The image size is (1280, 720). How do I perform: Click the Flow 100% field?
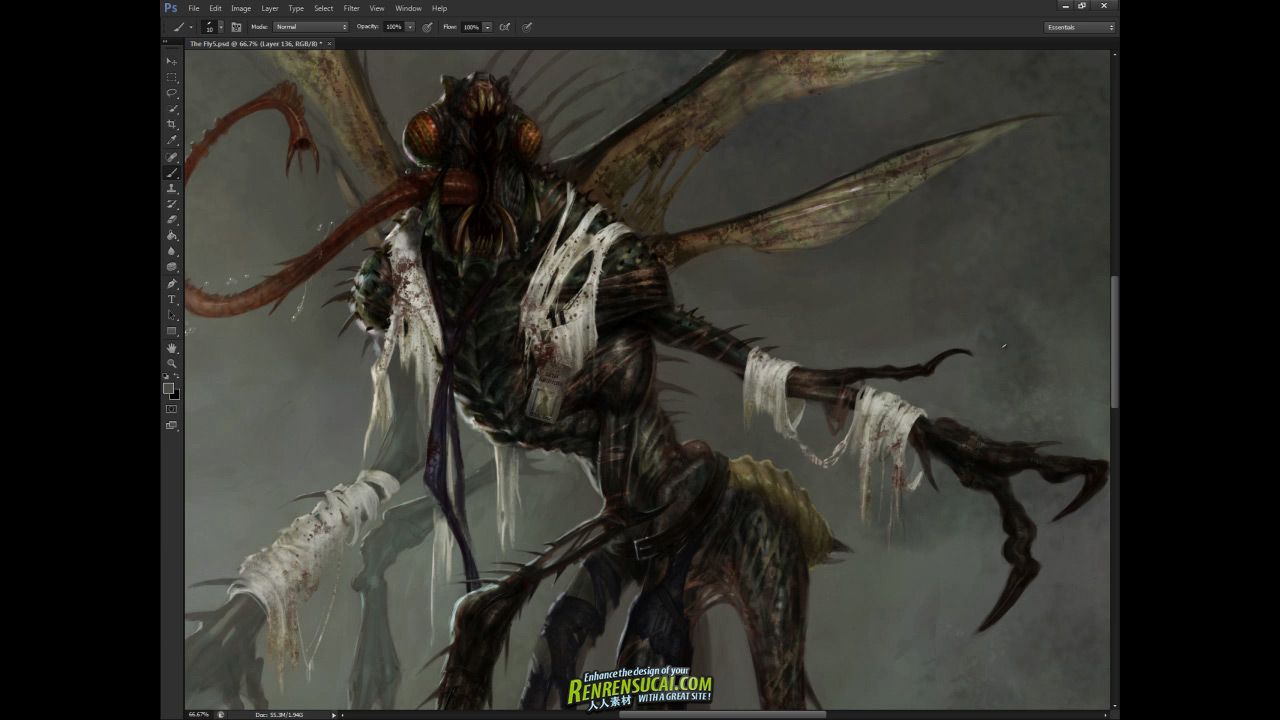click(x=471, y=27)
